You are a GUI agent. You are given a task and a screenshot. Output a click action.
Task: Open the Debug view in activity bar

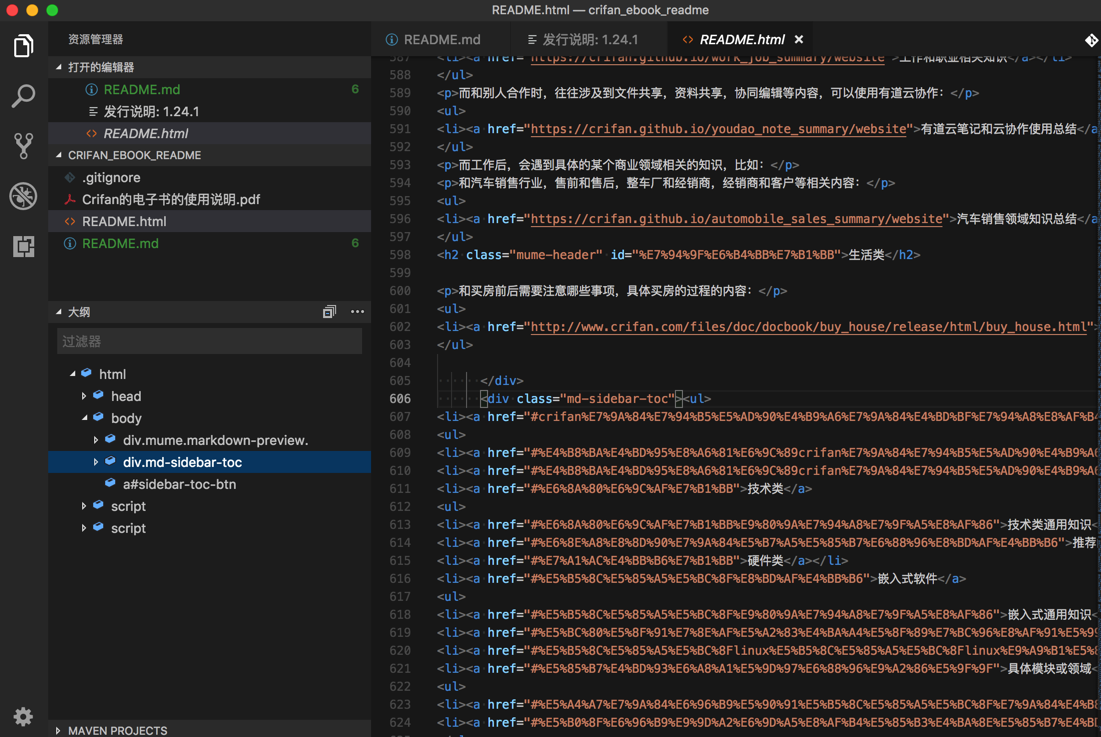point(23,196)
